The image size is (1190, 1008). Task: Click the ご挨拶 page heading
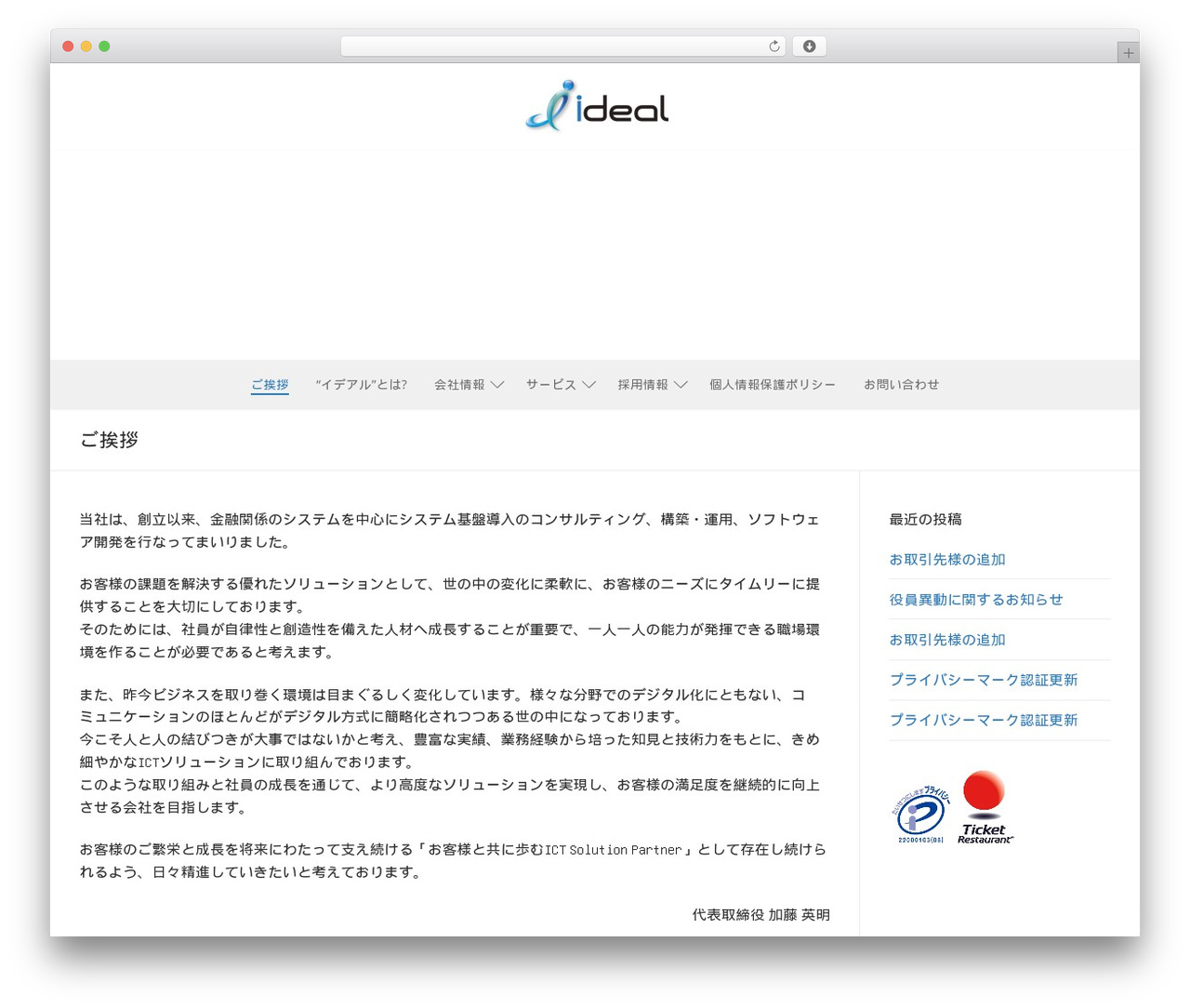[109, 440]
